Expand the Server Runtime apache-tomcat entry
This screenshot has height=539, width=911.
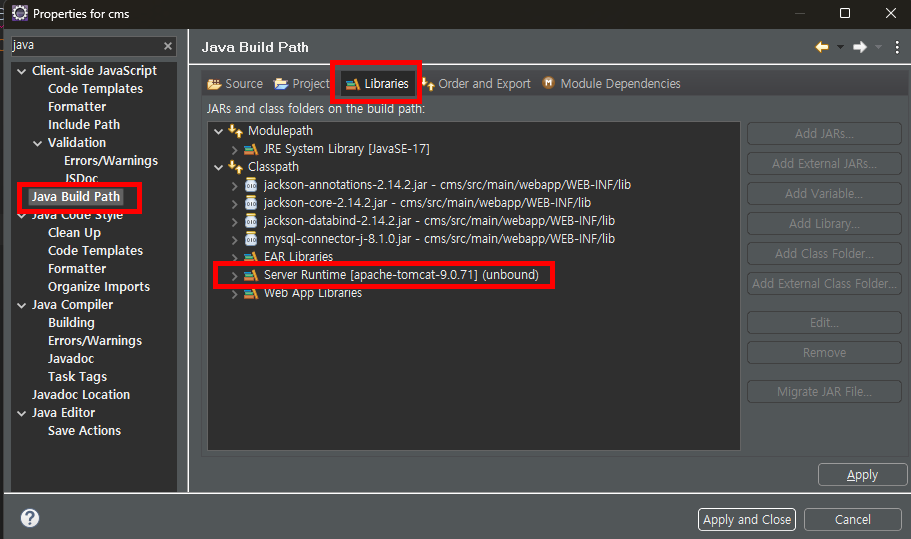coord(235,276)
